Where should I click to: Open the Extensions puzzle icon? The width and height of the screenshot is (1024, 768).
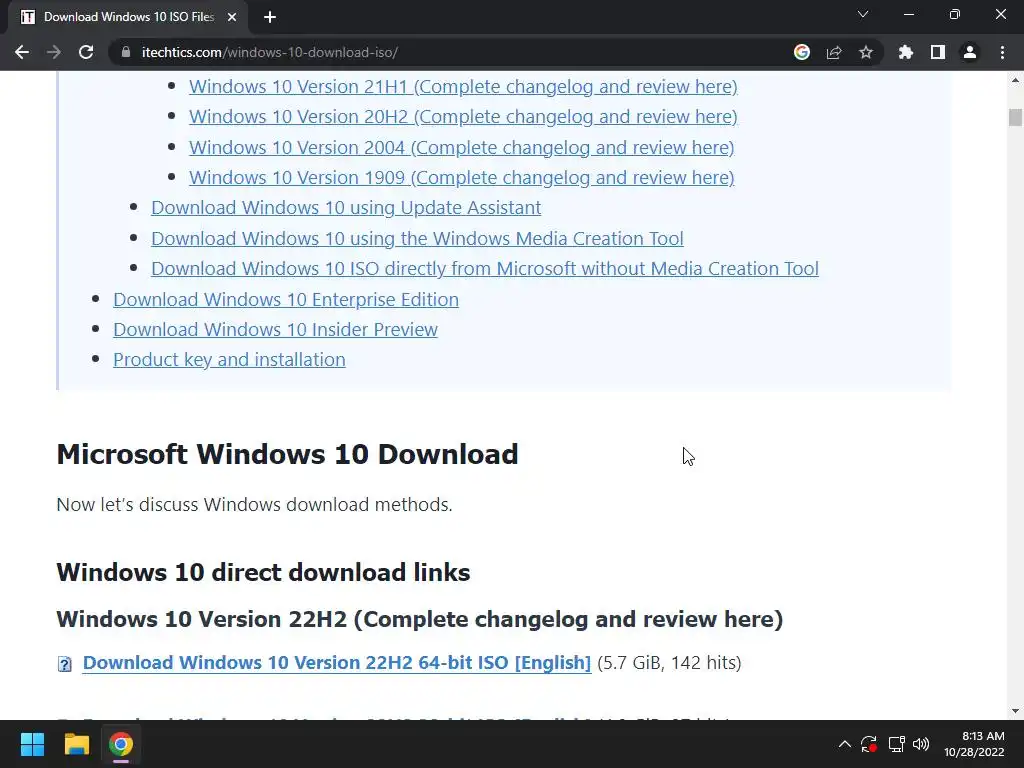[x=906, y=52]
